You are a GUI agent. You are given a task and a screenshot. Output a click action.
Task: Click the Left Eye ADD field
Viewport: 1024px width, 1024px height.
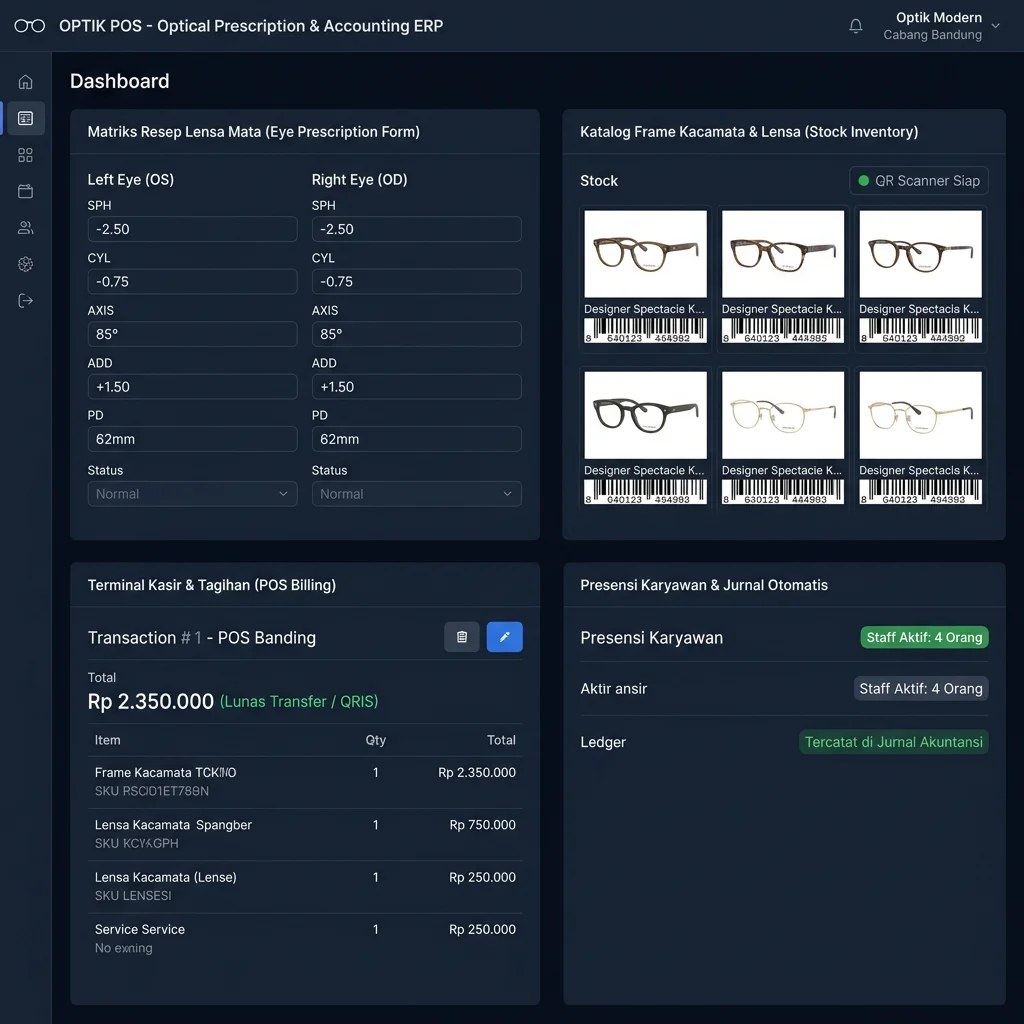193,387
